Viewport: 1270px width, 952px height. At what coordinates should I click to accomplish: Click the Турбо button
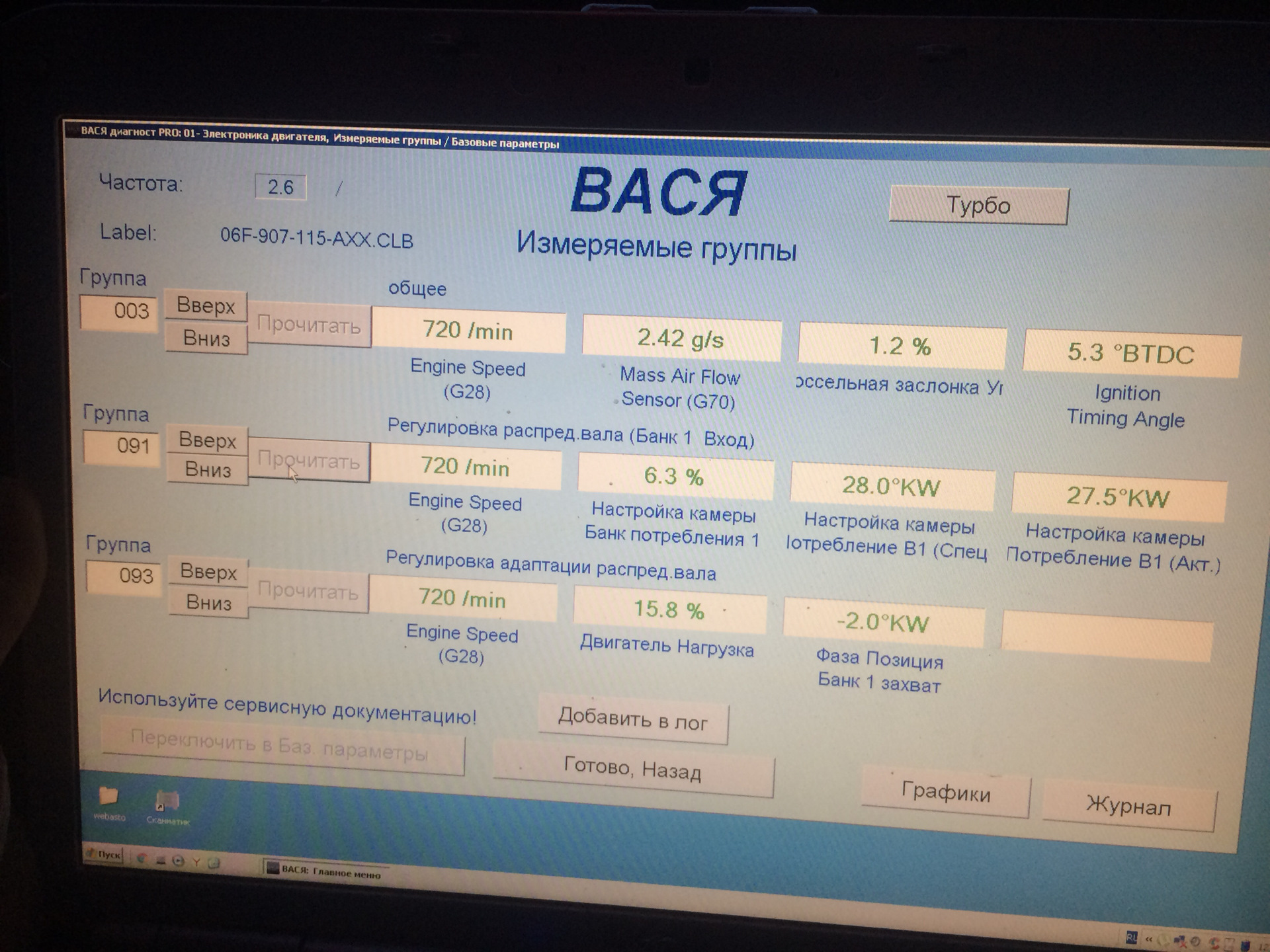click(x=978, y=206)
